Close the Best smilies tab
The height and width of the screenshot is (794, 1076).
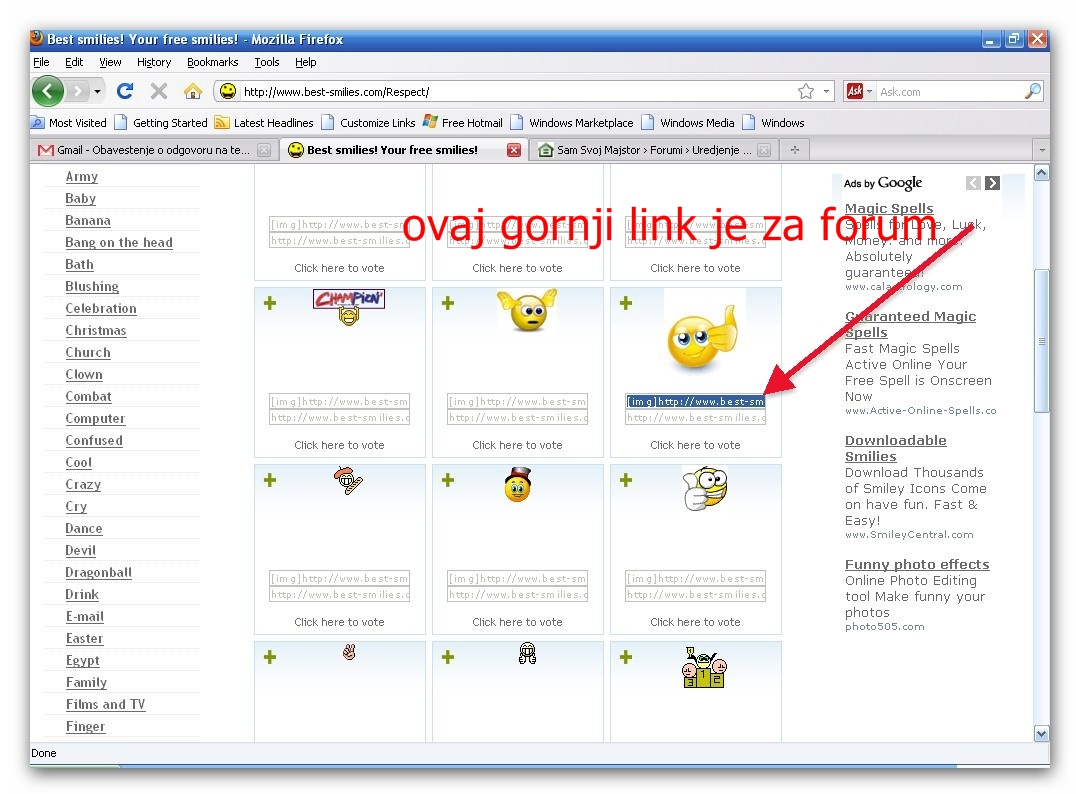click(513, 150)
